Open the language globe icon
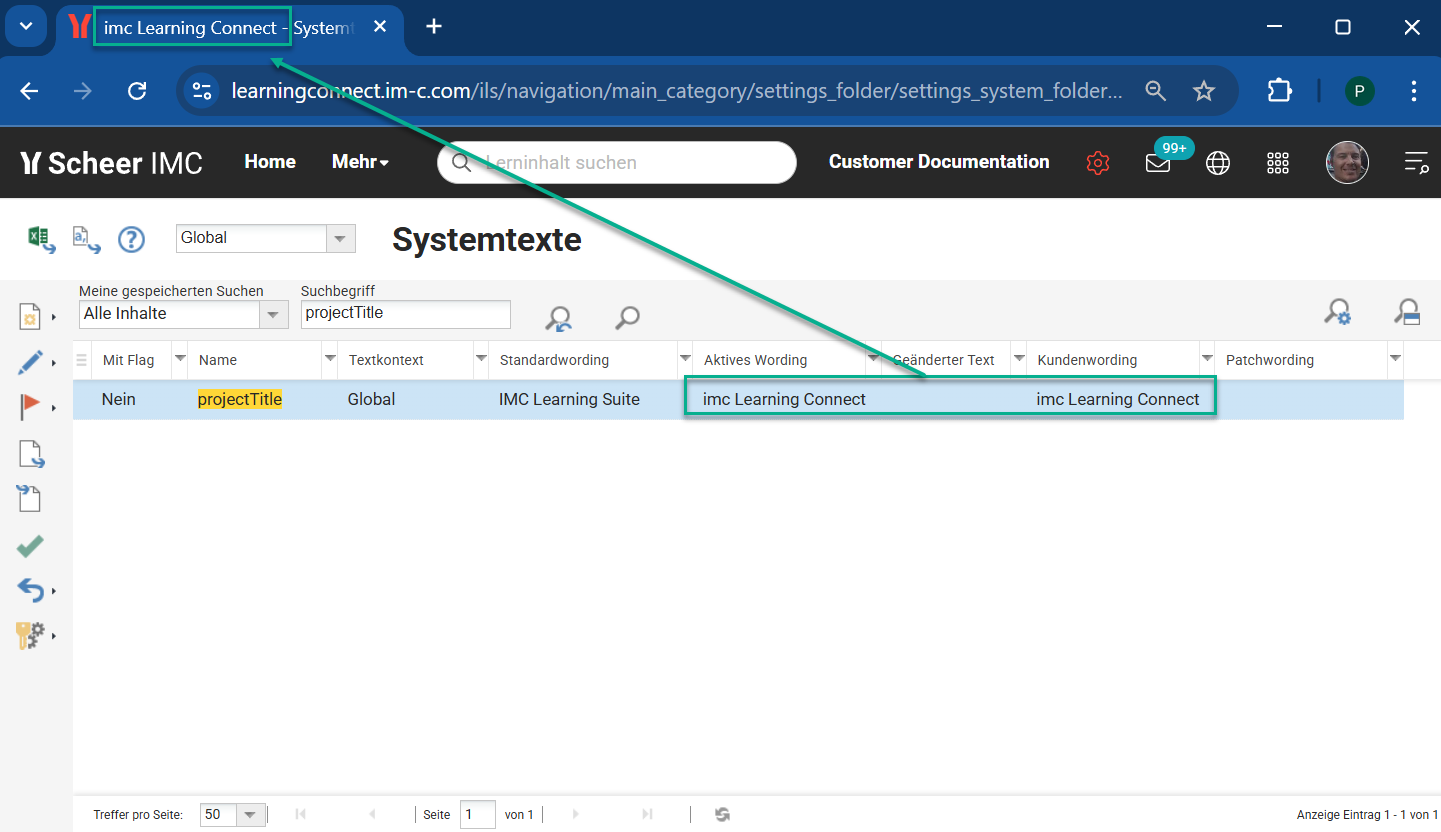Viewport: 1441px width, 832px height. click(1217, 162)
